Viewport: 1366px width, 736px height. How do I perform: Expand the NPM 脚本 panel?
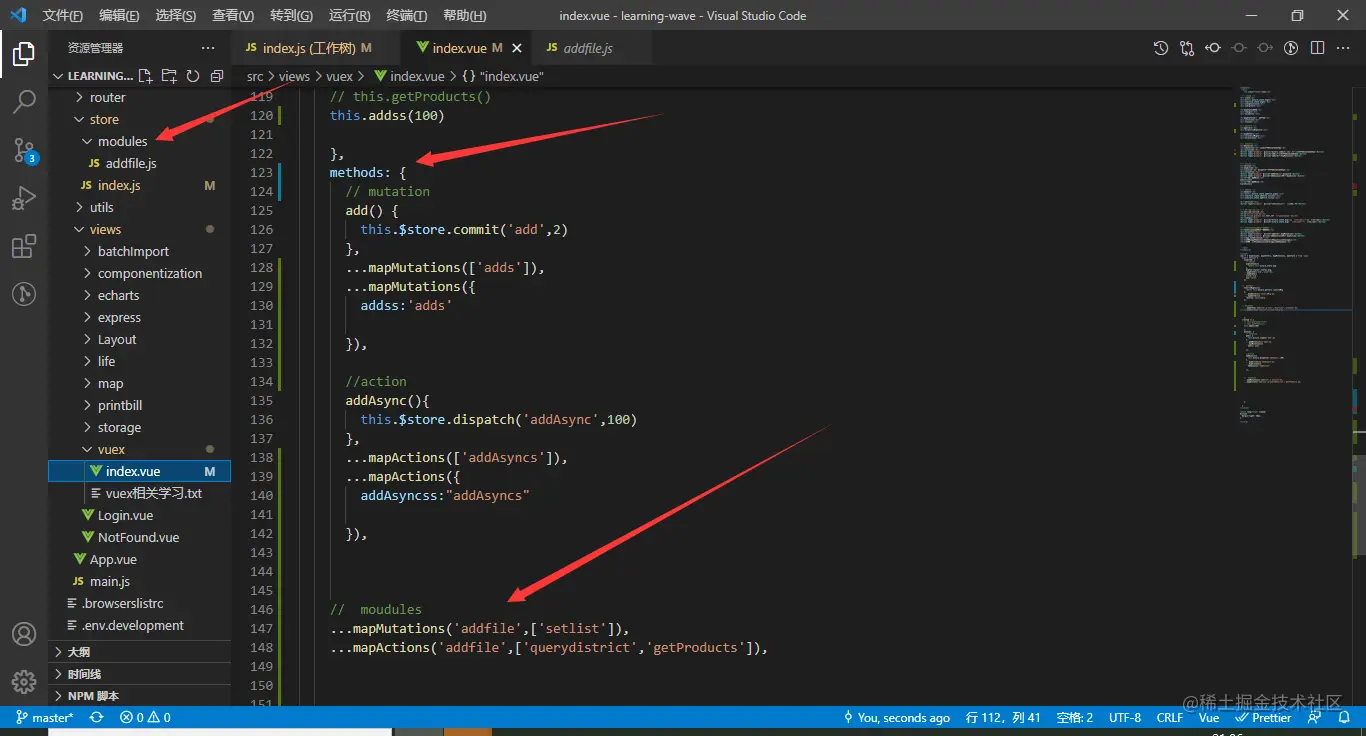tap(140, 696)
